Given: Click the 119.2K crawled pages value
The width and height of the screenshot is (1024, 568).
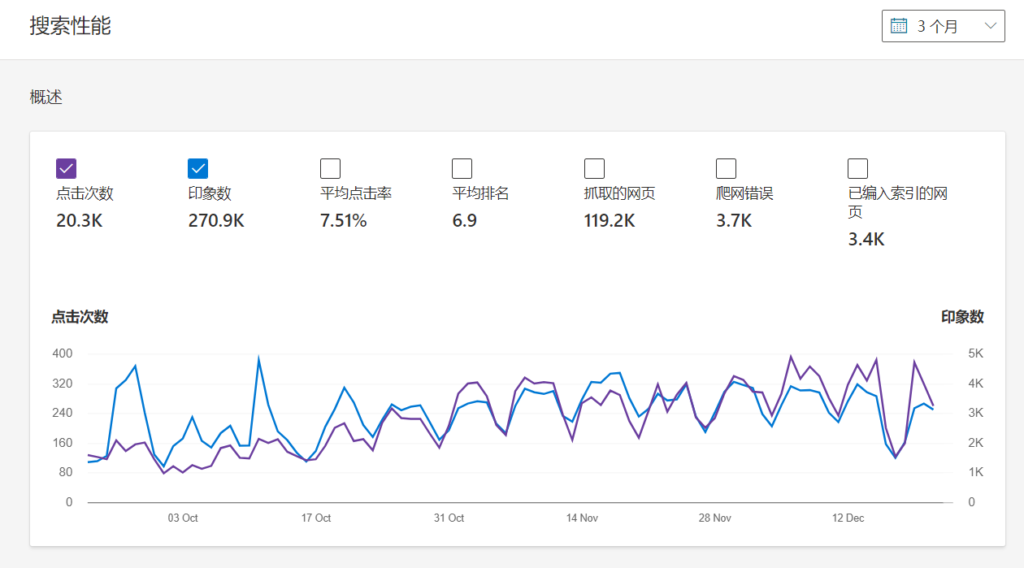Looking at the screenshot, I should pos(609,221).
